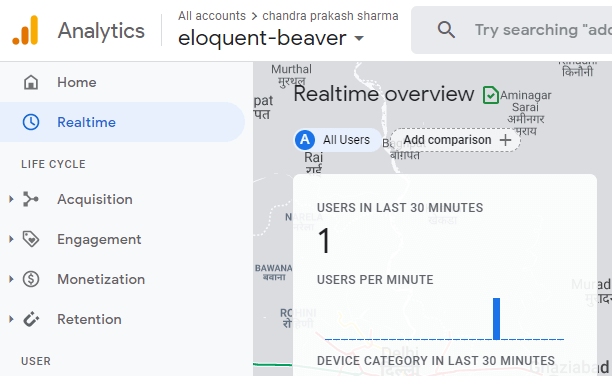The width and height of the screenshot is (612, 376).
Task: Click the Home house icon
Action: click(x=31, y=82)
